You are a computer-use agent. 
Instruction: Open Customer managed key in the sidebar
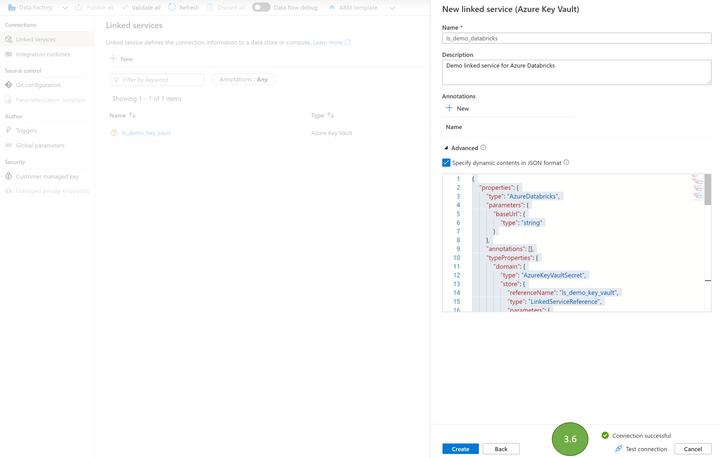(47, 176)
